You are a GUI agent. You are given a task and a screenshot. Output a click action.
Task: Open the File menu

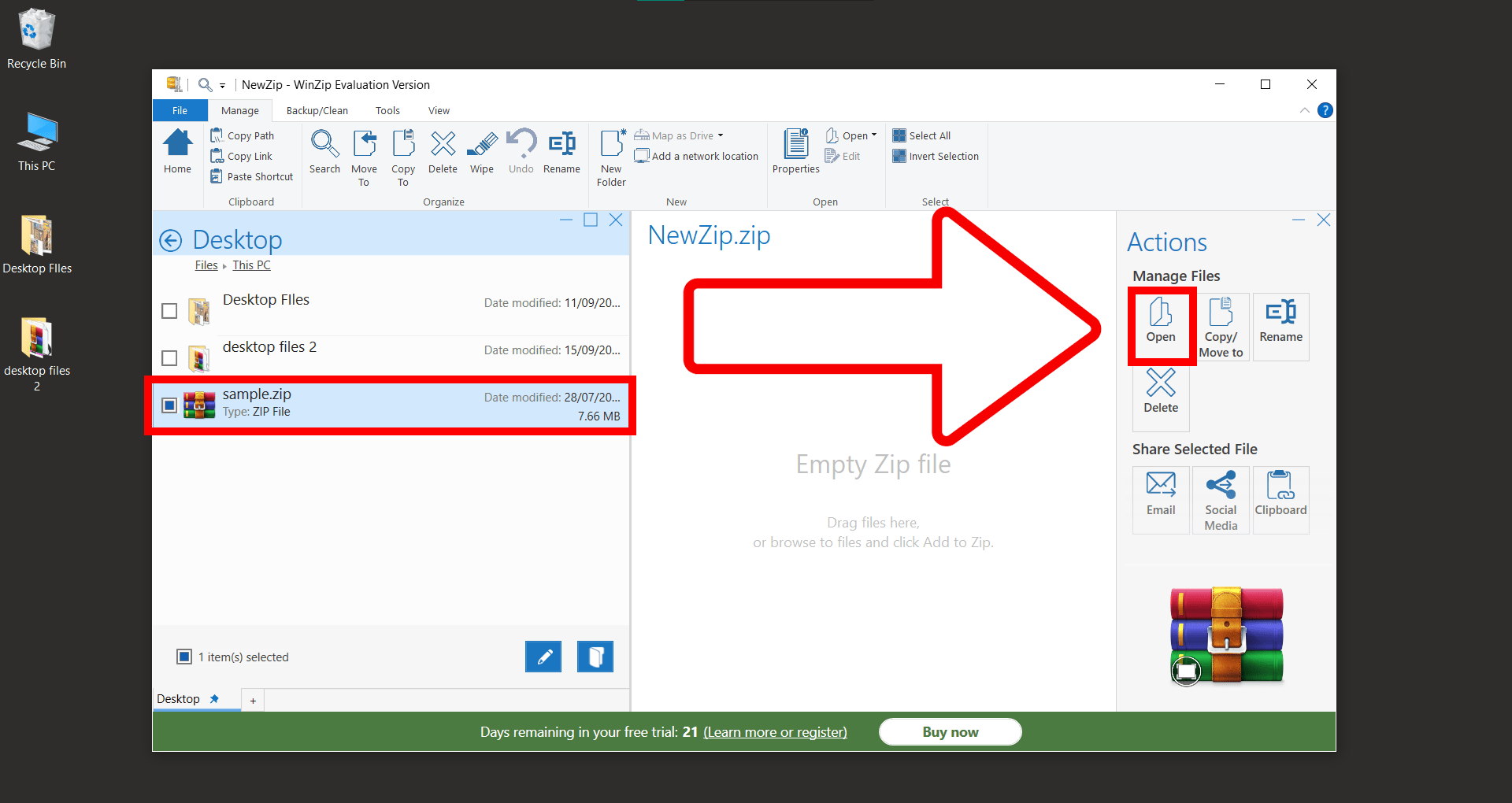click(x=180, y=110)
